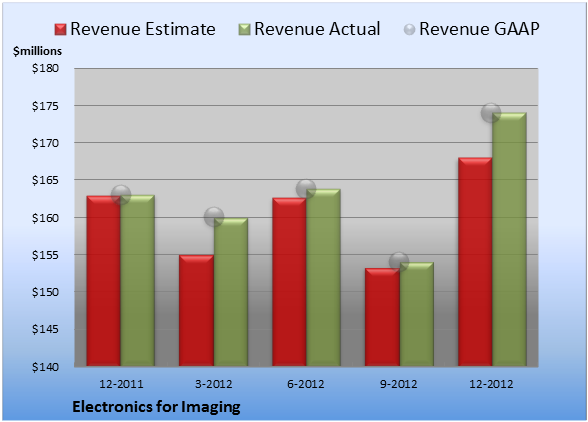Select the 'Revenue GAAP' legend label
The height and width of the screenshot is (422, 588).
pos(480,29)
